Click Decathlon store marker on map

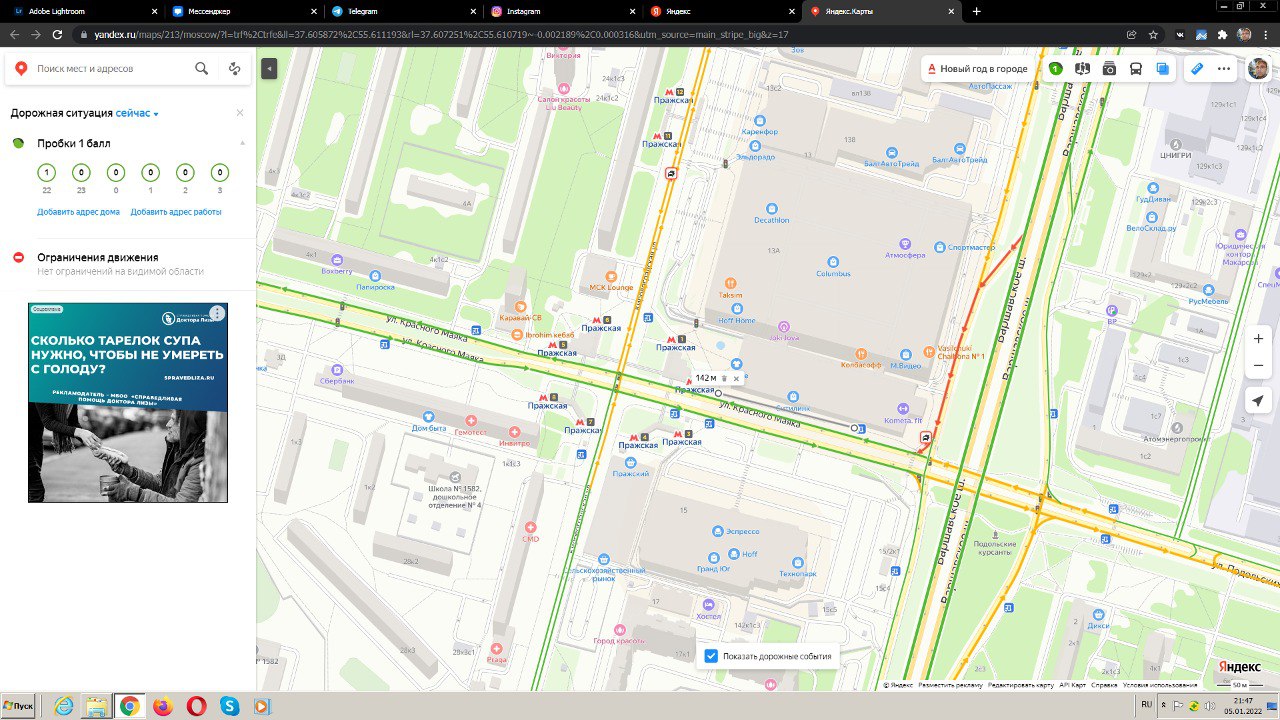coord(772,208)
